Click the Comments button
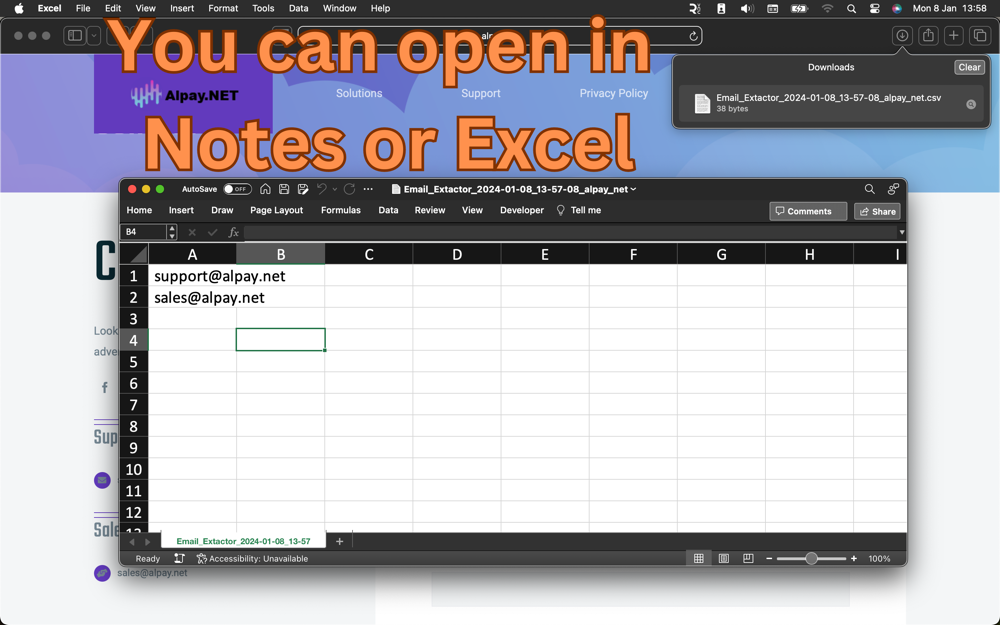The image size is (1000, 625). pos(808,211)
